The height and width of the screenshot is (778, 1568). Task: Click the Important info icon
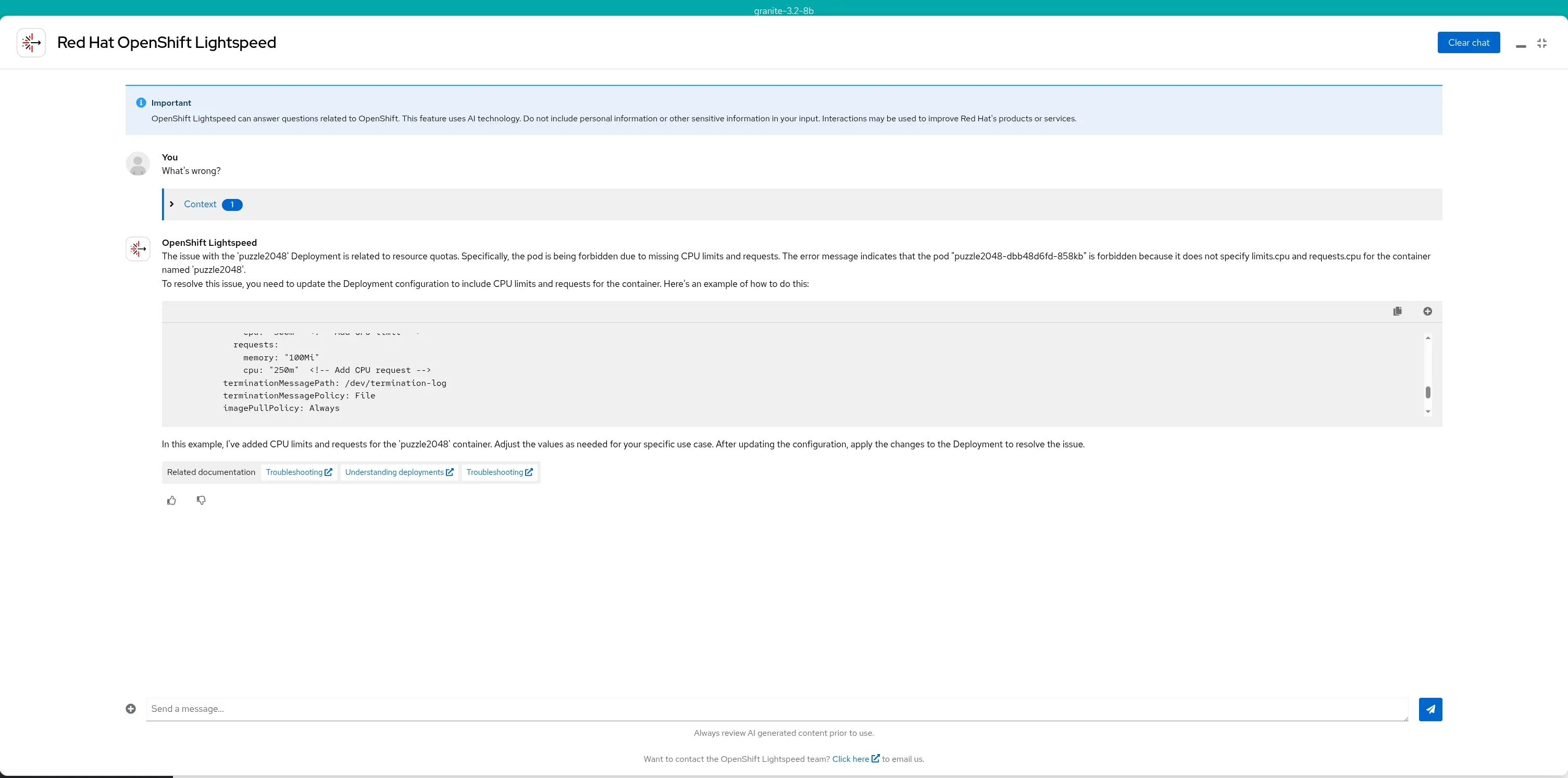click(x=141, y=102)
